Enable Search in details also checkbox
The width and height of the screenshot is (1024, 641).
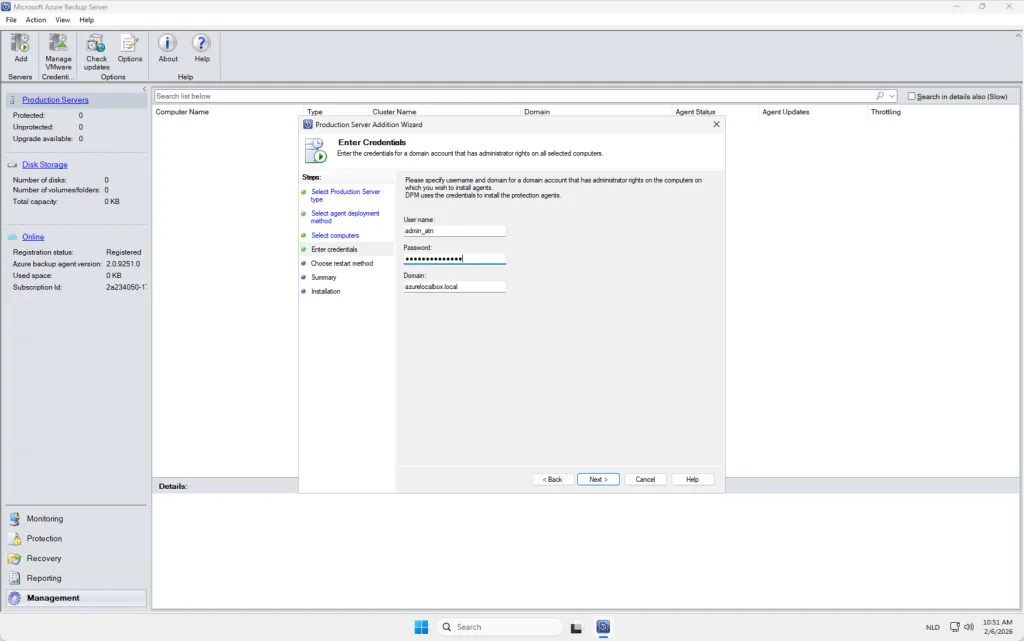click(x=912, y=96)
